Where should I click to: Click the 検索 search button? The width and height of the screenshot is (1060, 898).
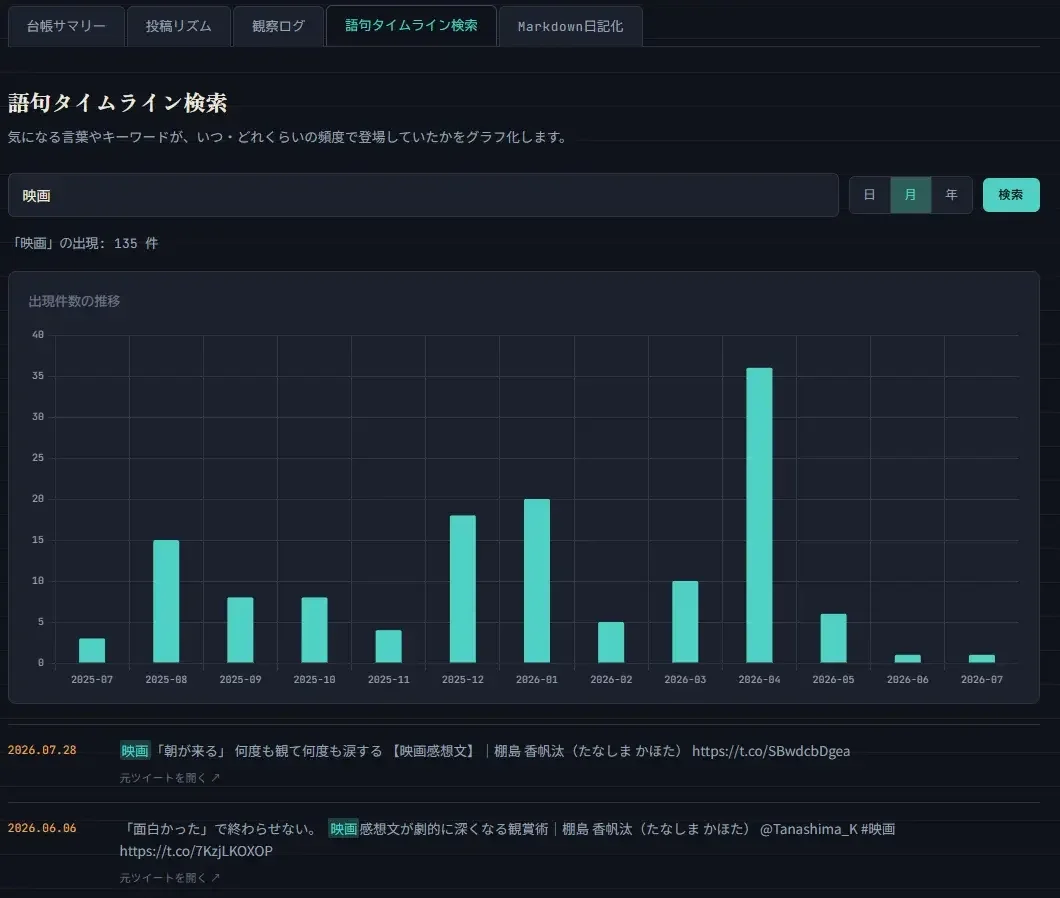pyautogui.click(x=1011, y=195)
